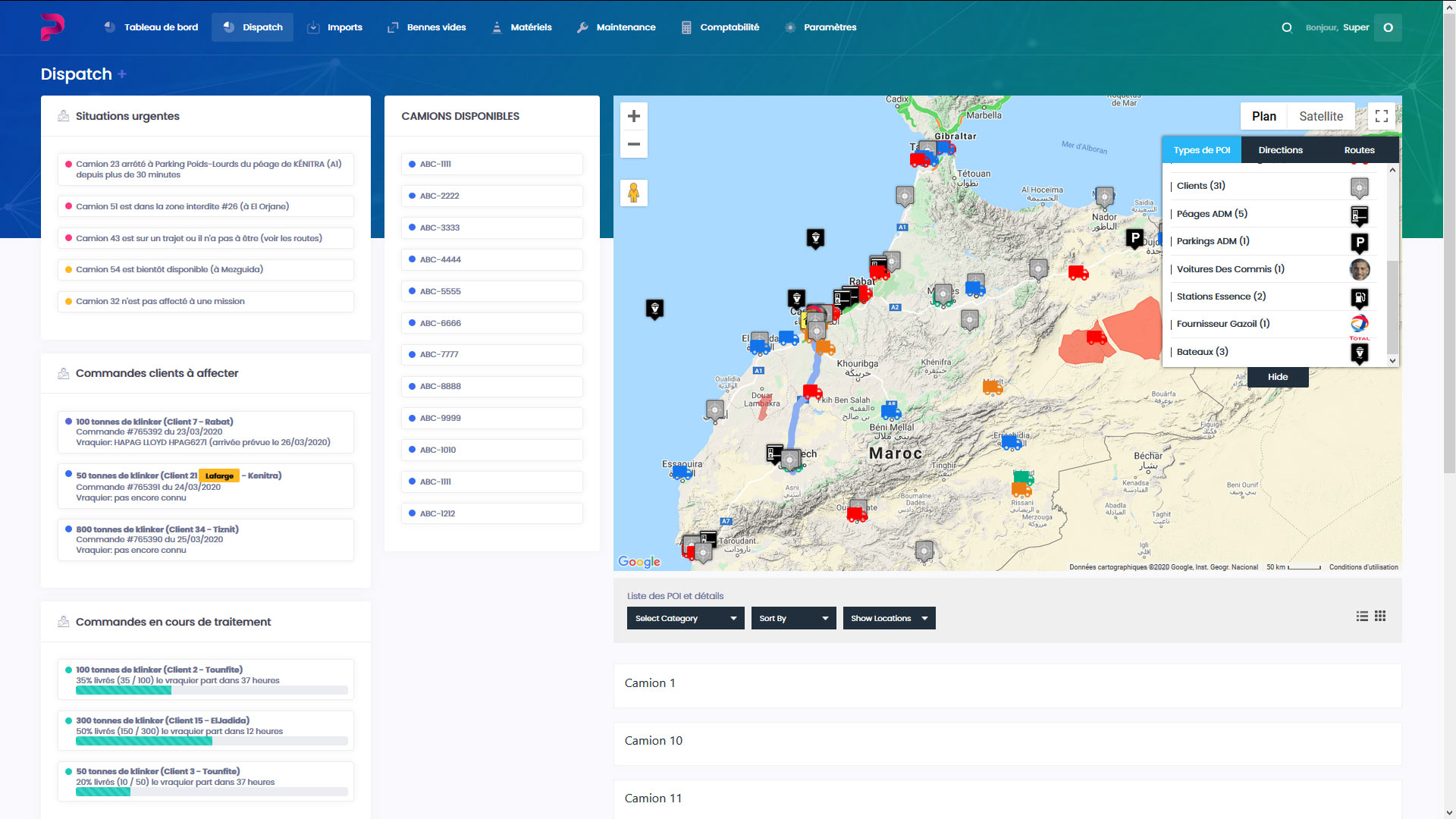The height and width of the screenshot is (819, 1456).
Task: Open the Select Category dropdown
Action: point(686,618)
